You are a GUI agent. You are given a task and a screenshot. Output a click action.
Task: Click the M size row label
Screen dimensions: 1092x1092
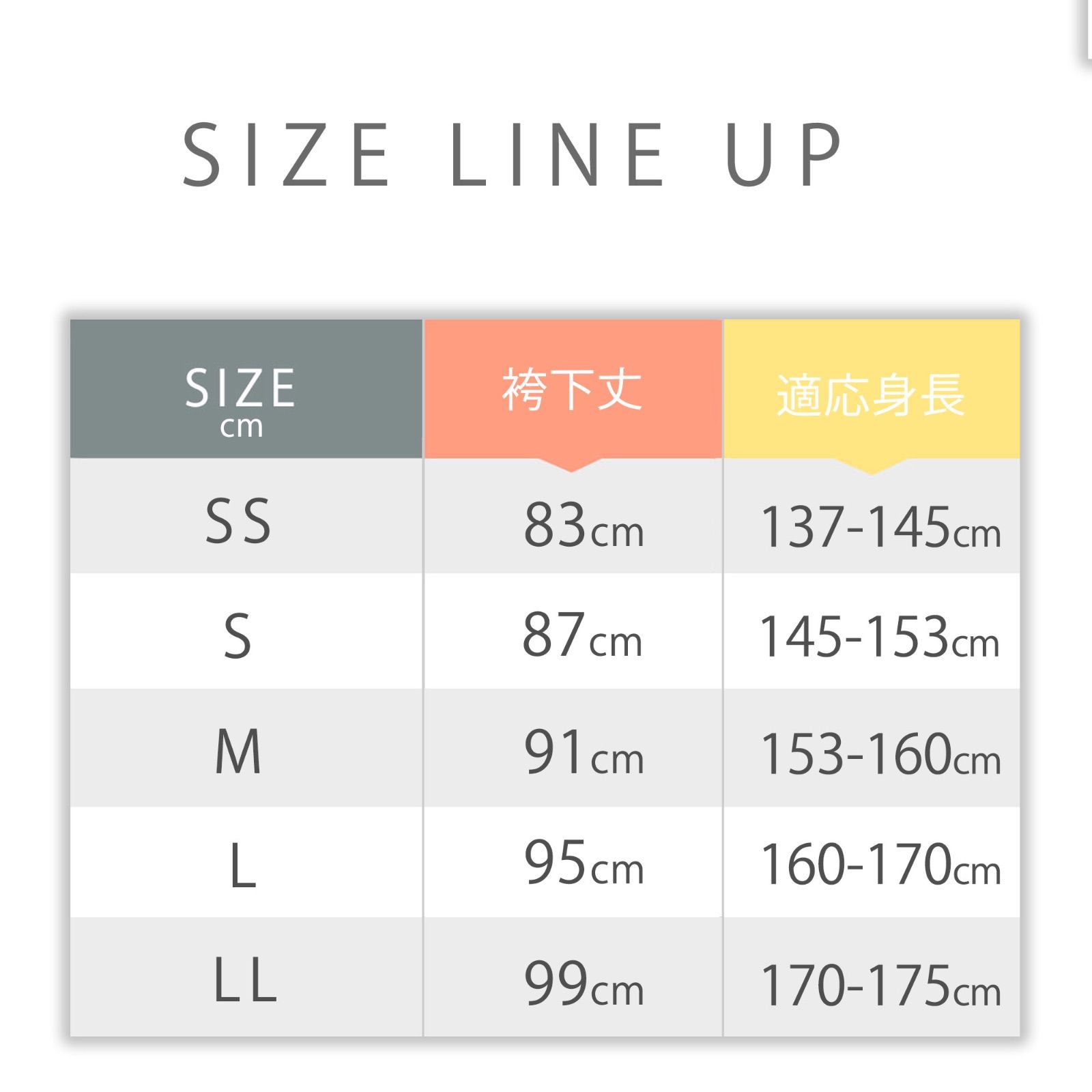[238, 751]
